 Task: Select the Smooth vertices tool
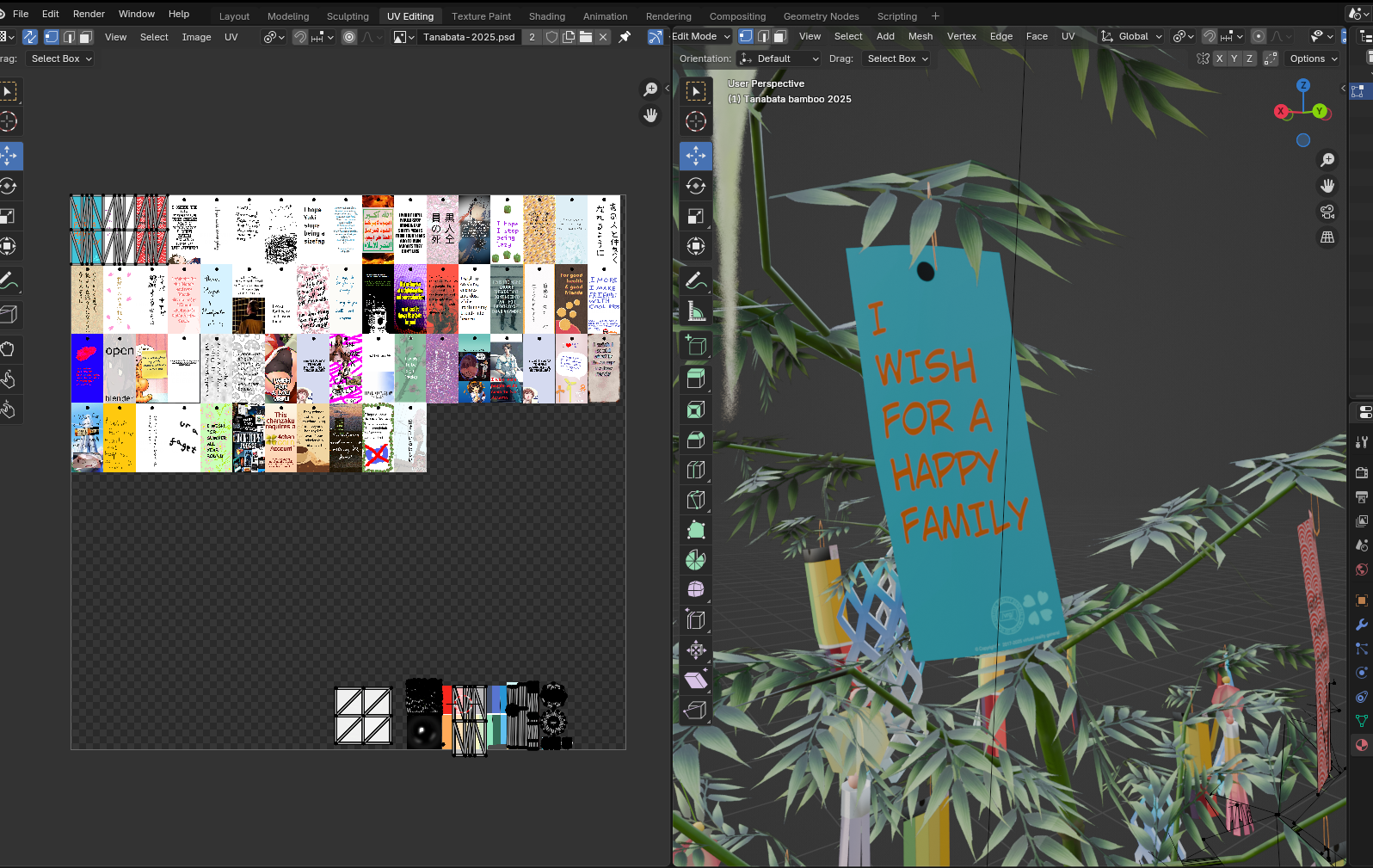point(696,589)
